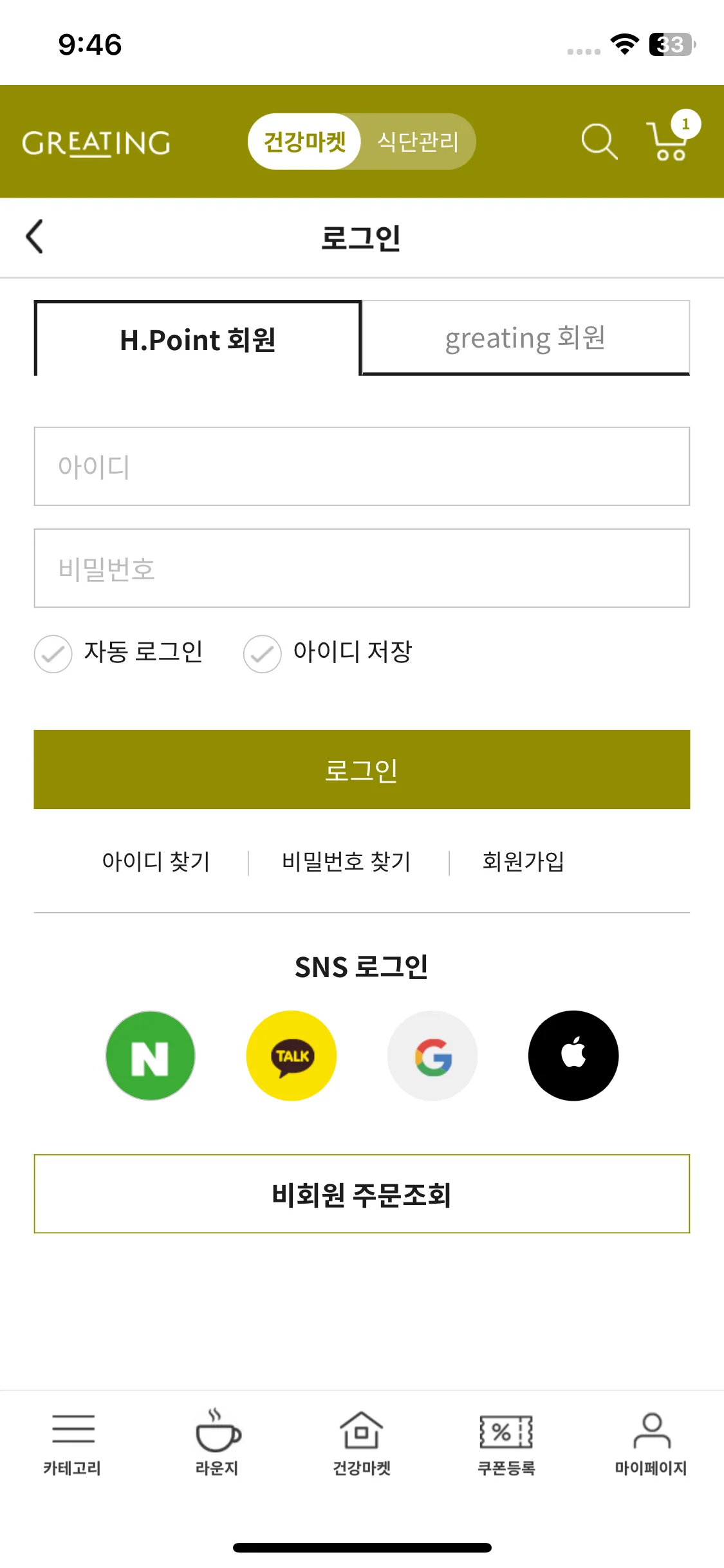Open 라운지 coffee cup icon

point(218,1430)
